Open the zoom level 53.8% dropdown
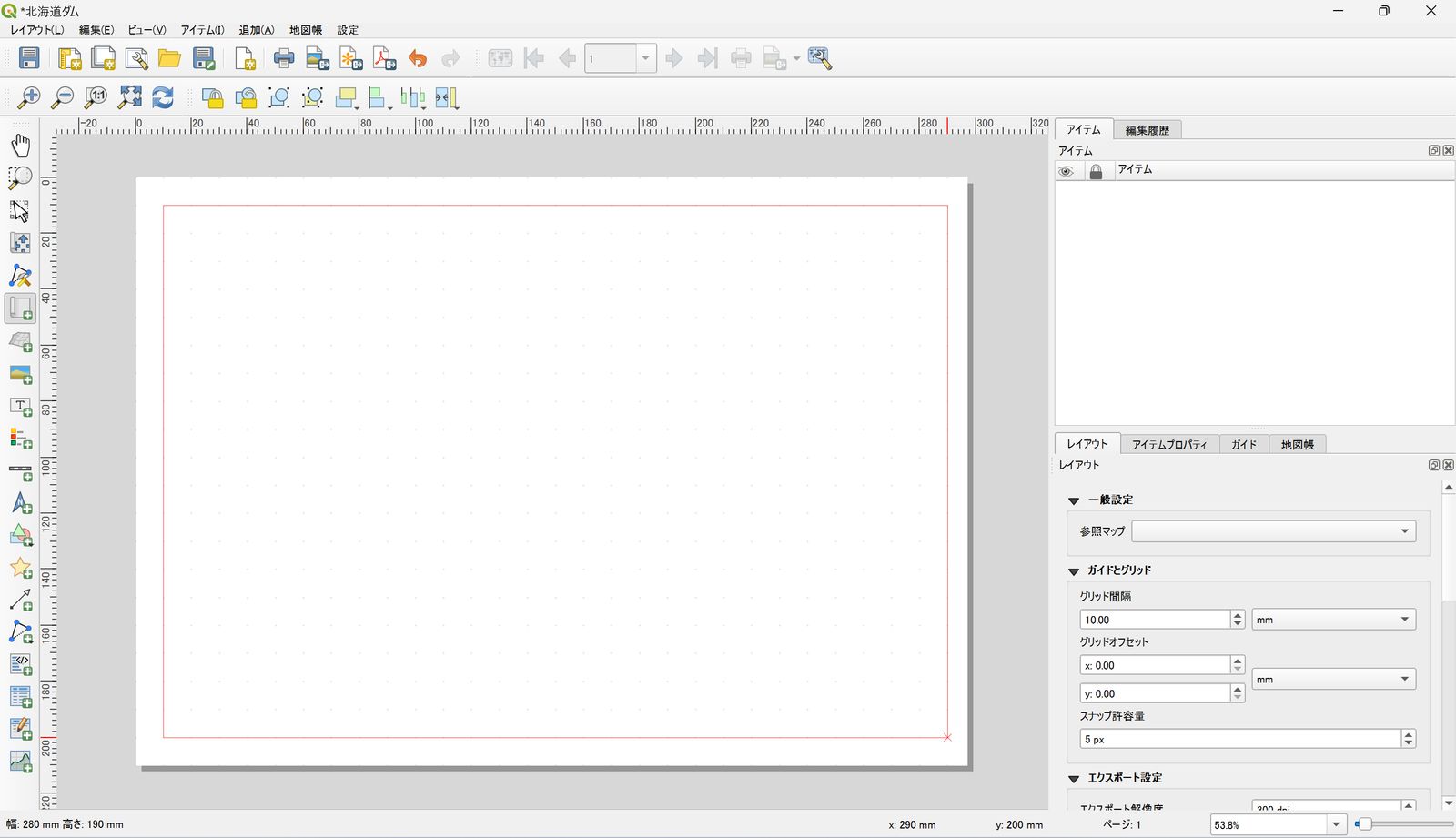The image size is (1456, 838). pos(1336,824)
